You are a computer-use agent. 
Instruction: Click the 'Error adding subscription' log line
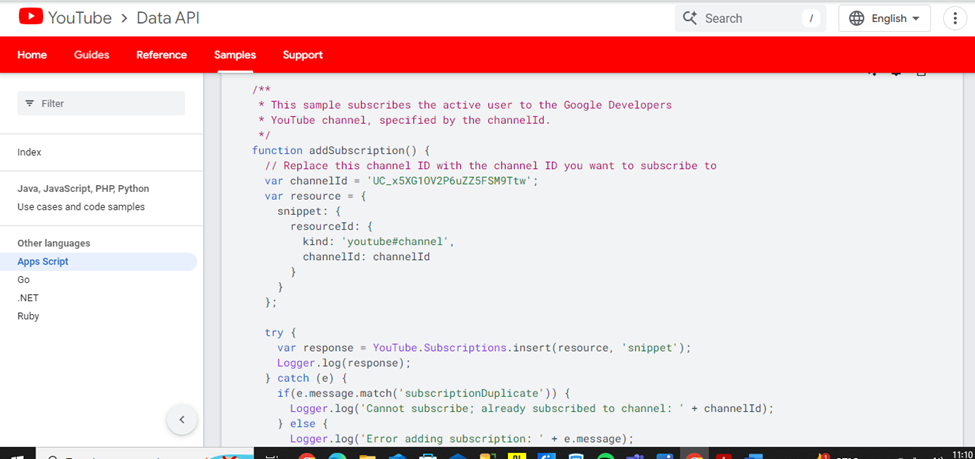461,439
